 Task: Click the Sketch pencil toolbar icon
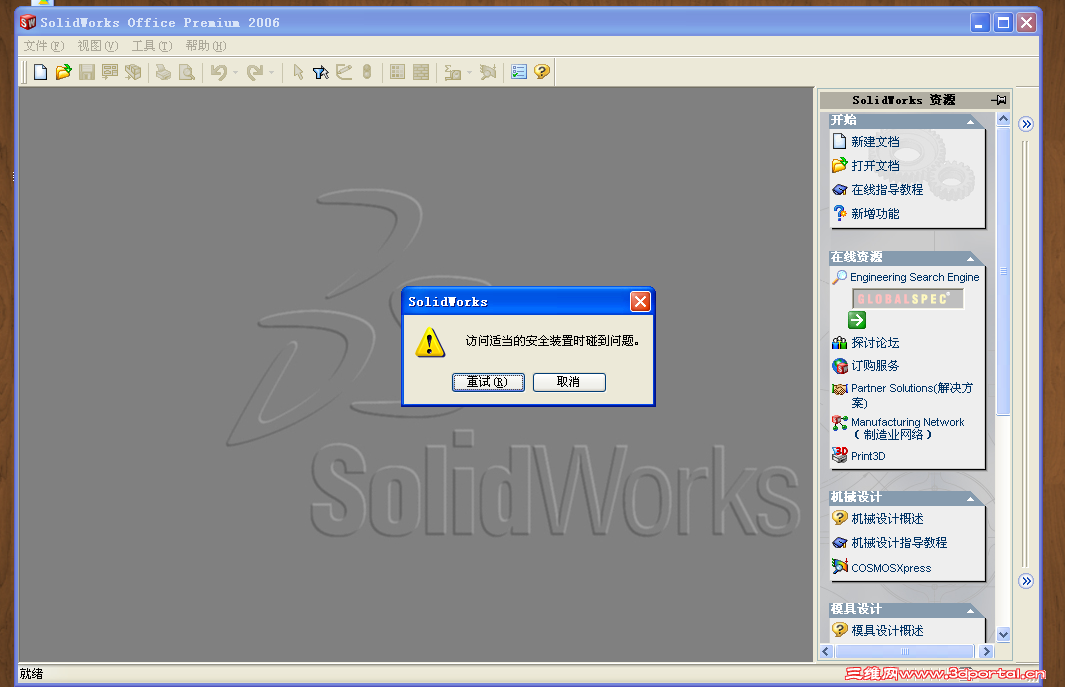[344, 72]
